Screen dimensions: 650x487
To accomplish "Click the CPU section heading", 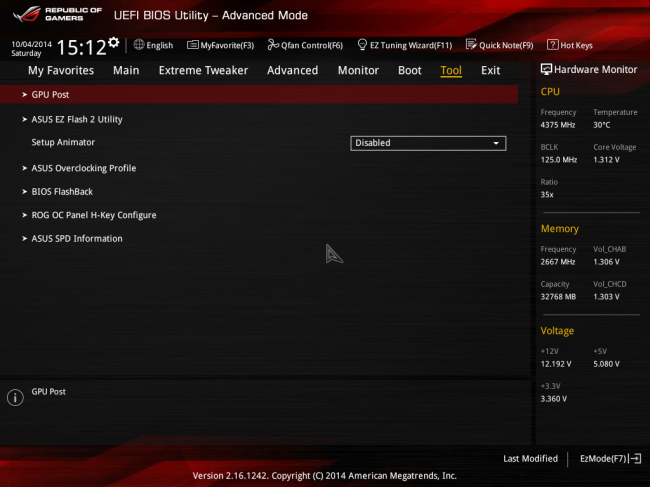I will pos(550,92).
